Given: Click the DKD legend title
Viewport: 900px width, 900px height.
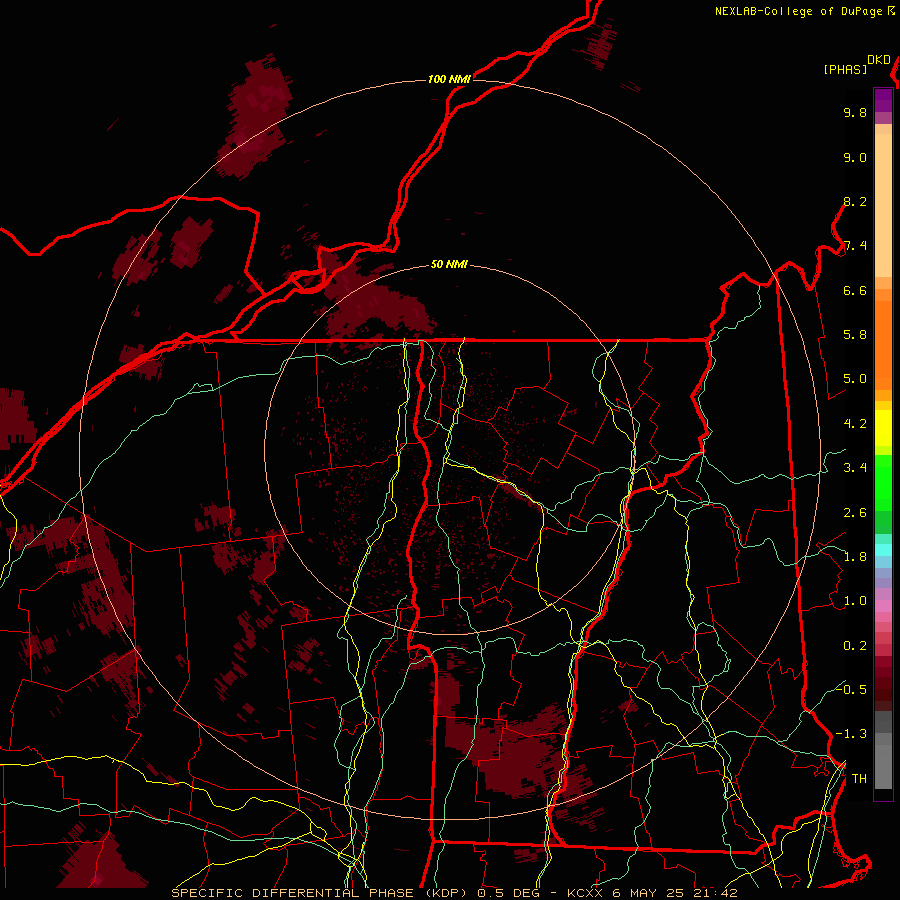Looking at the screenshot, I should (879, 60).
